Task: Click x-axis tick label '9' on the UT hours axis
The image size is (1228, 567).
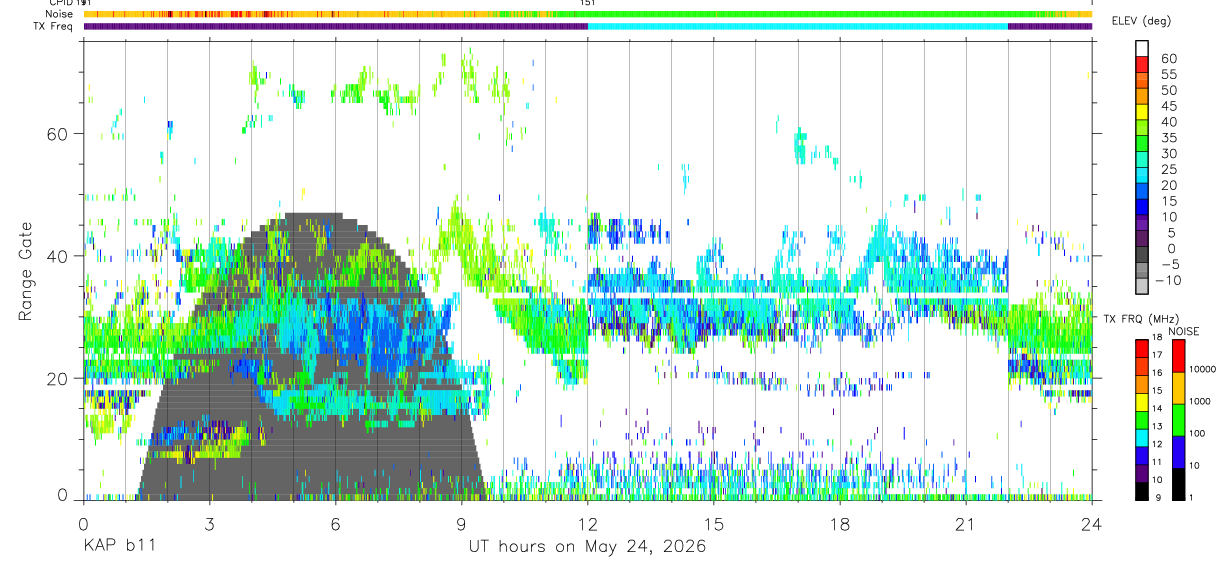Action: (x=461, y=525)
